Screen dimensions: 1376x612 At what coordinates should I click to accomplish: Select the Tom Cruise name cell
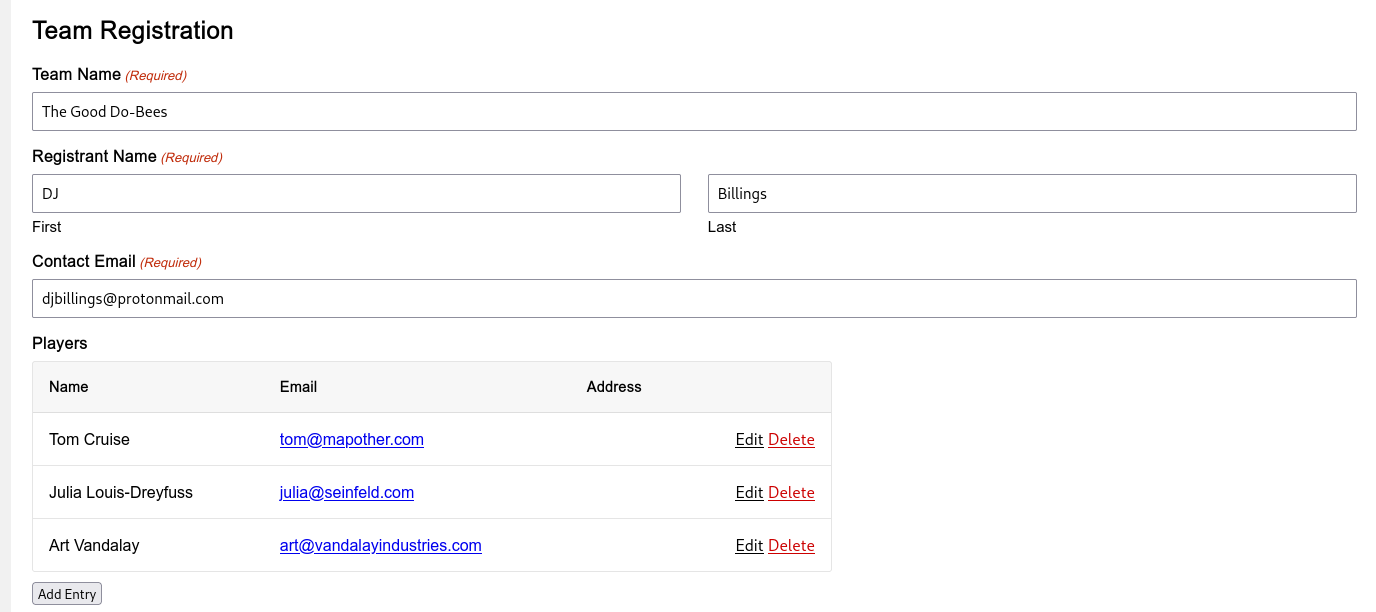tap(89, 439)
